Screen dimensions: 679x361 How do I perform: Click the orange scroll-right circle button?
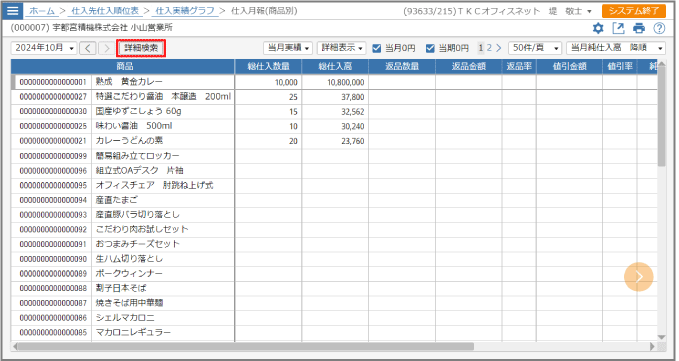[x=638, y=277]
